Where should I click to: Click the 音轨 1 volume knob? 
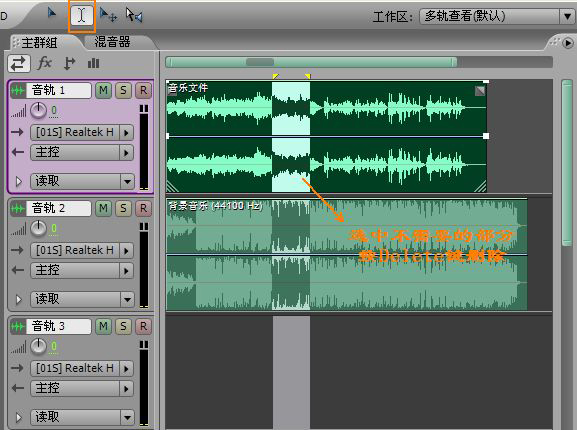38,111
